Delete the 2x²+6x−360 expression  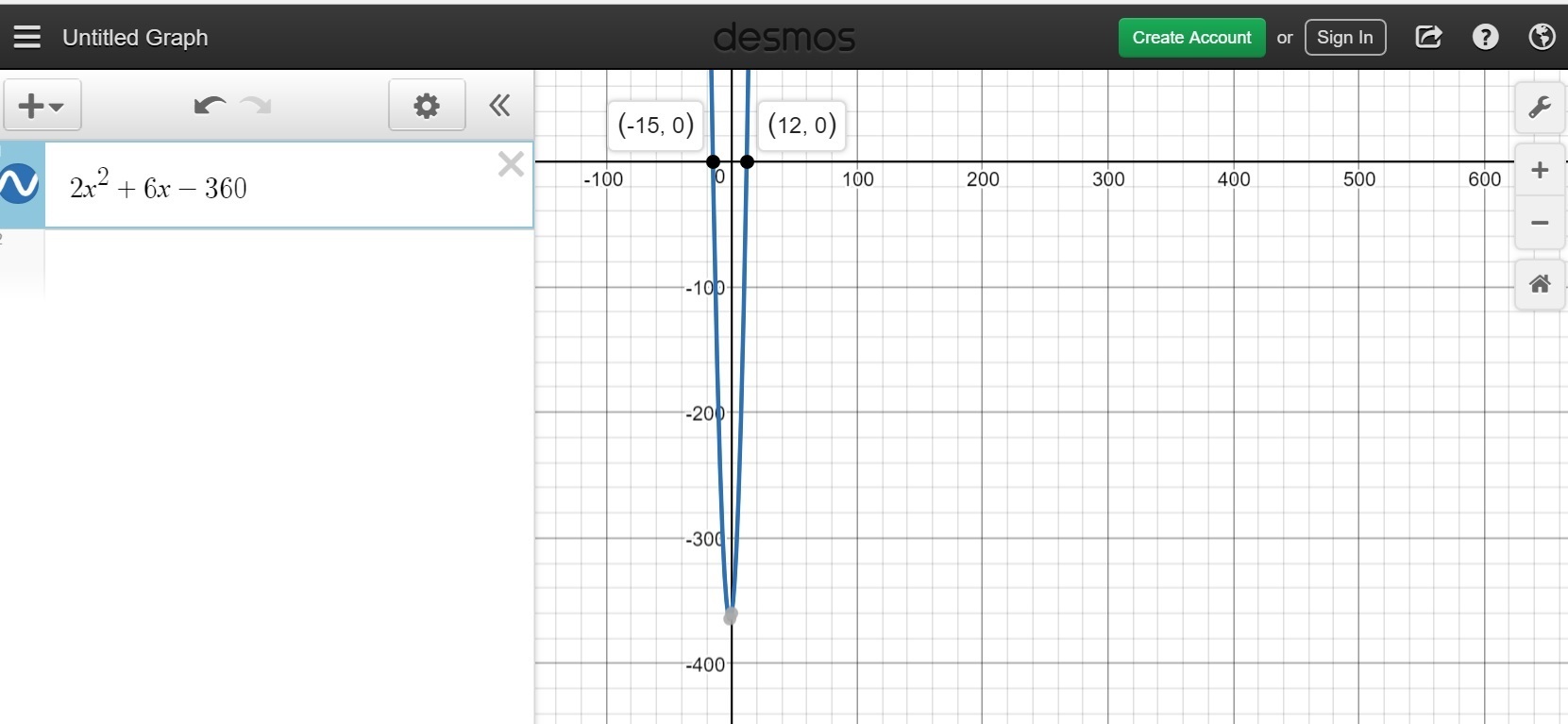[x=511, y=164]
